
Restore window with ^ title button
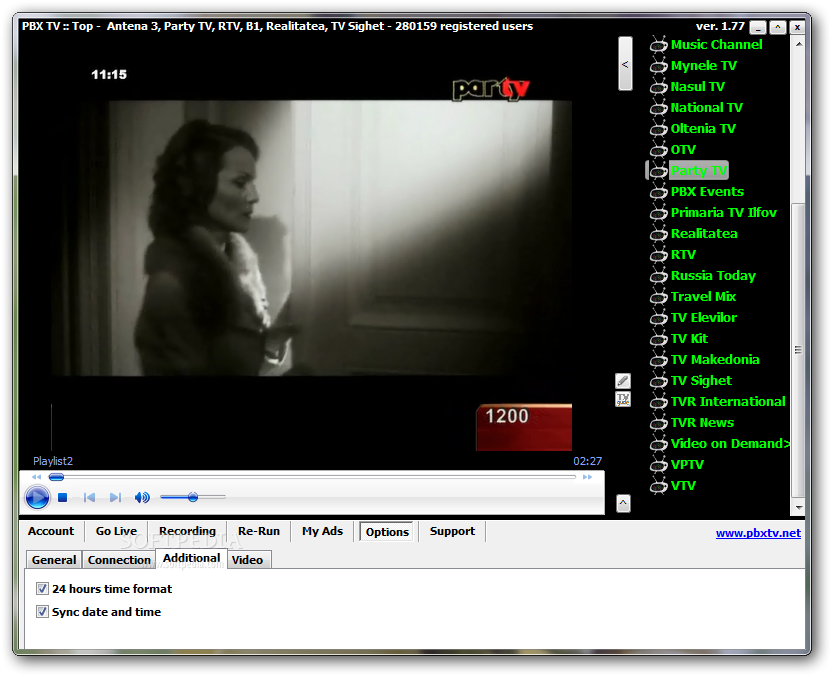click(777, 27)
